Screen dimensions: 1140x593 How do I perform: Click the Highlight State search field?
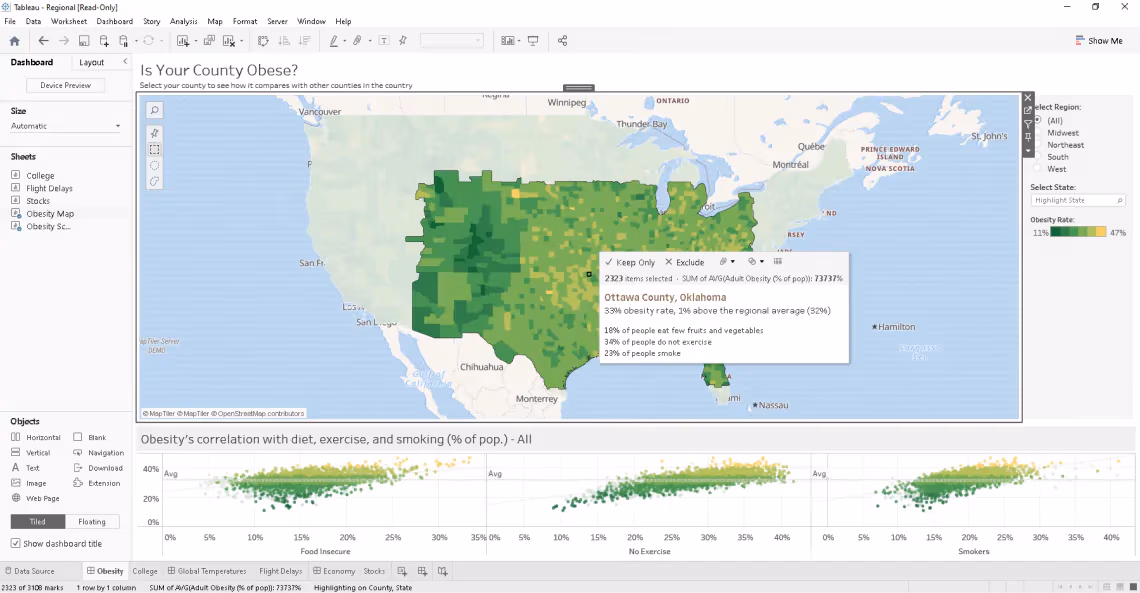1078,200
